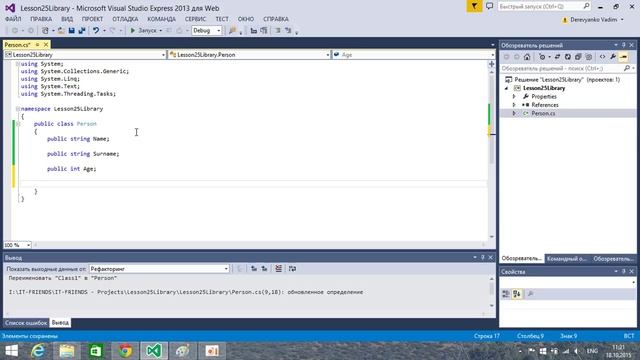
Task: Open the КОМАНДА menu
Action: [x=161, y=19]
